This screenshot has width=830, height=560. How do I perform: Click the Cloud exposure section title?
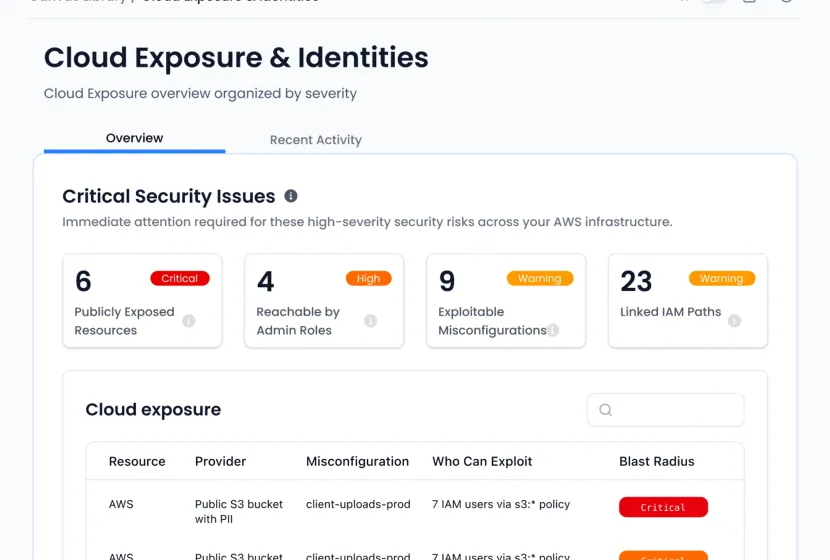pos(153,410)
